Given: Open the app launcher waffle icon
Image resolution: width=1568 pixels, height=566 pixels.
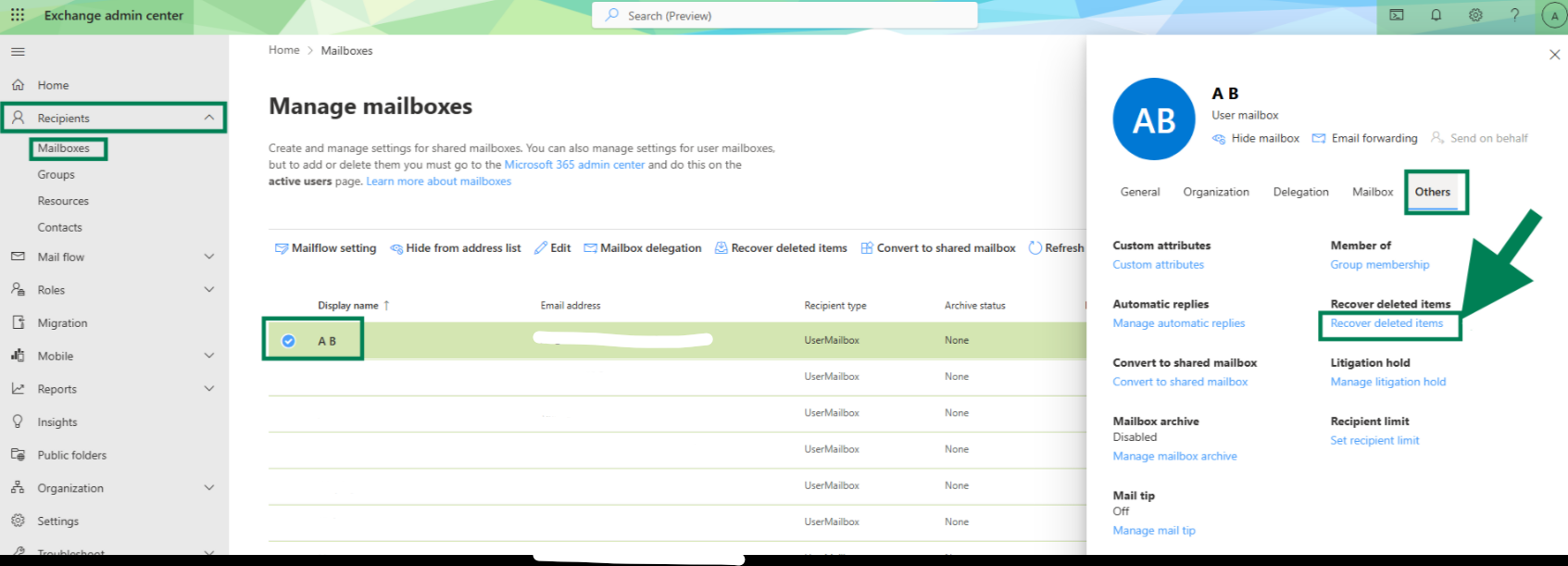Looking at the screenshot, I should [18, 15].
